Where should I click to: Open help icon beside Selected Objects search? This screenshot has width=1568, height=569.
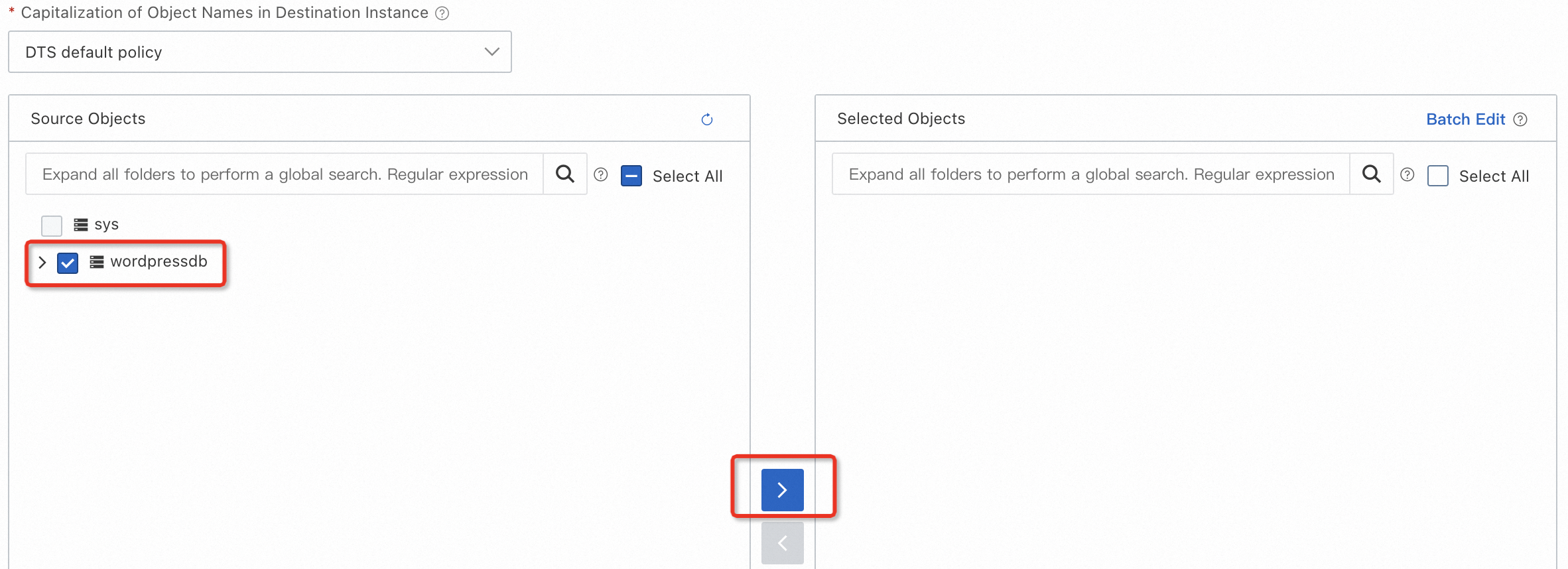[1407, 175]
